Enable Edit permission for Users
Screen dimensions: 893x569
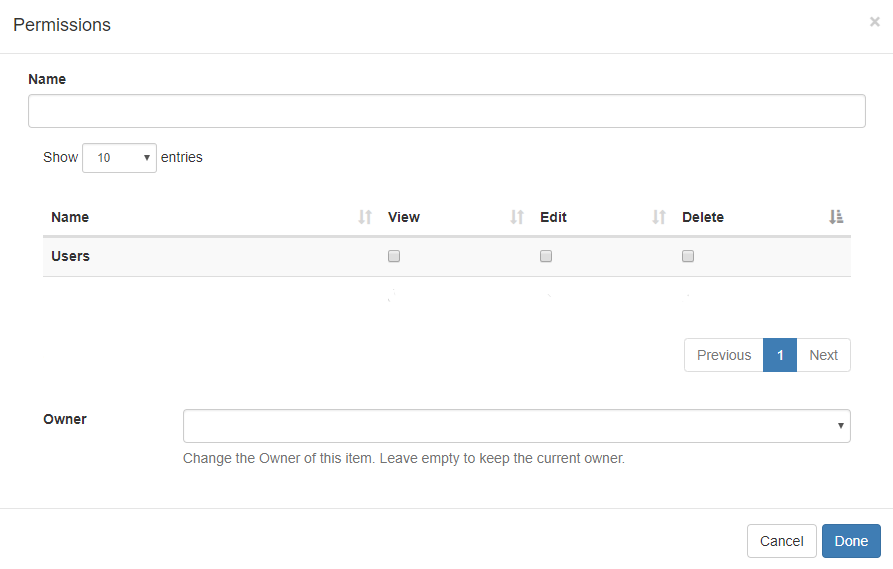tap(546, 256)
